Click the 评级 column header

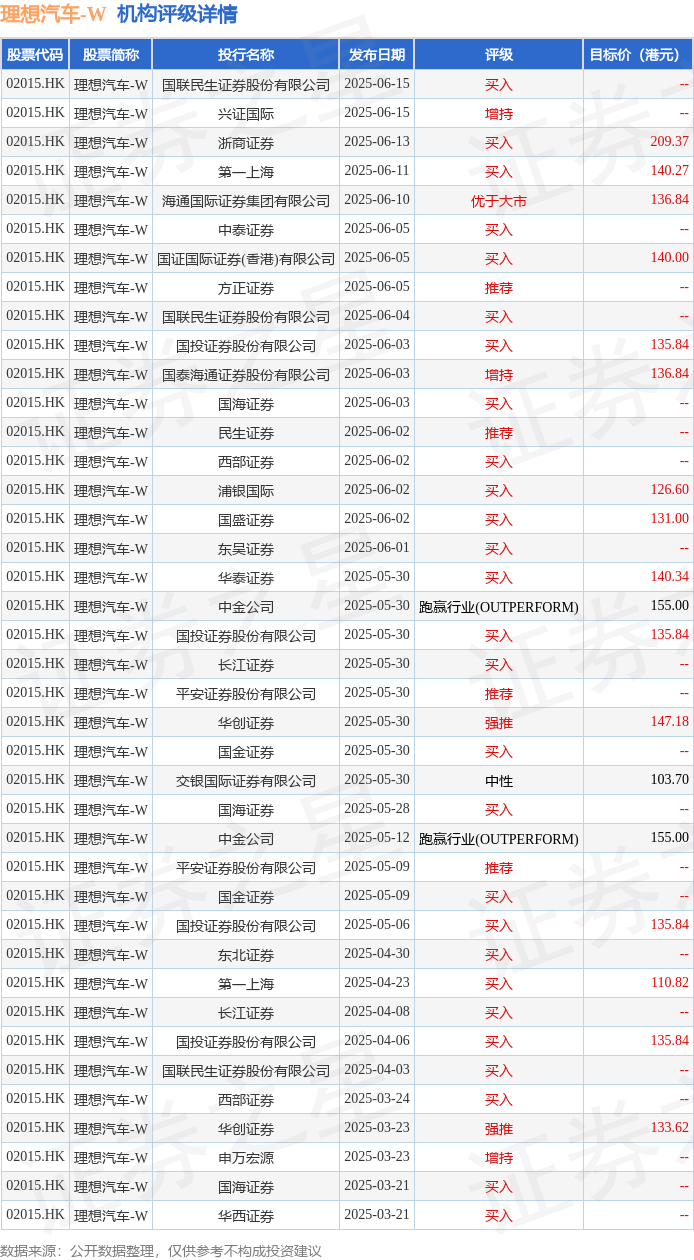(499, 55)
